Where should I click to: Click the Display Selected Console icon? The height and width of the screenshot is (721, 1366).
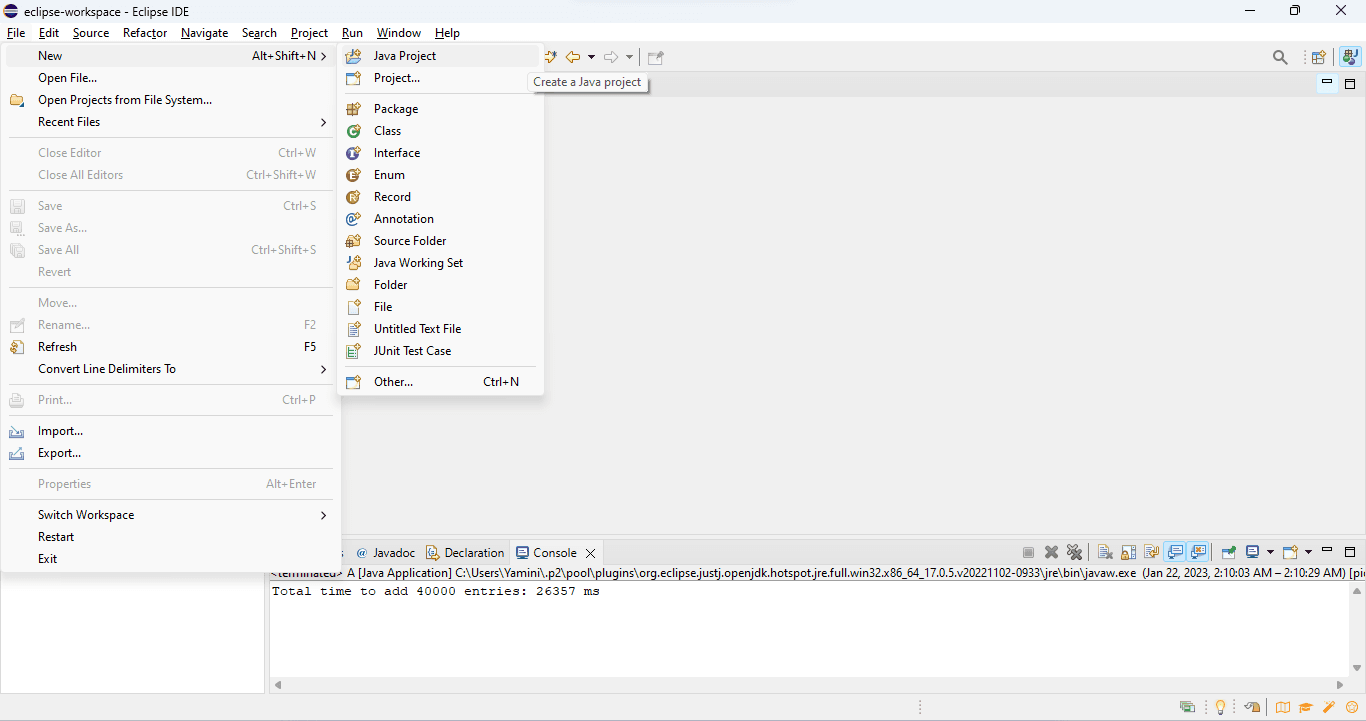tap(1252, 552)
